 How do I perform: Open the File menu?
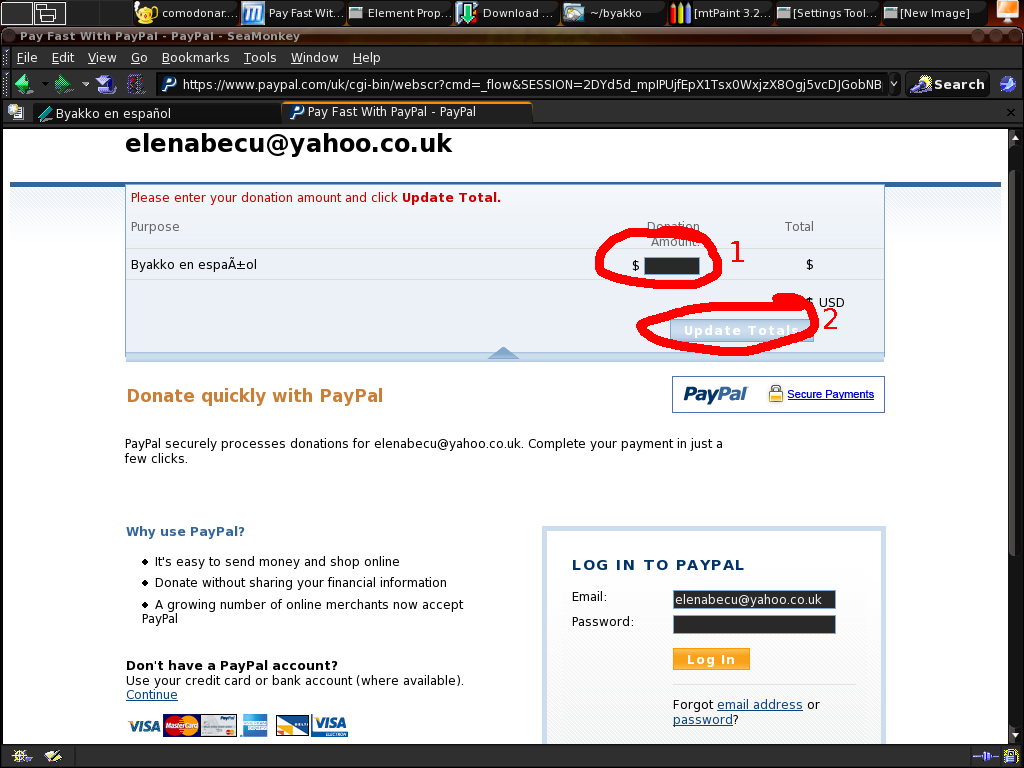(x=27, y=57)
